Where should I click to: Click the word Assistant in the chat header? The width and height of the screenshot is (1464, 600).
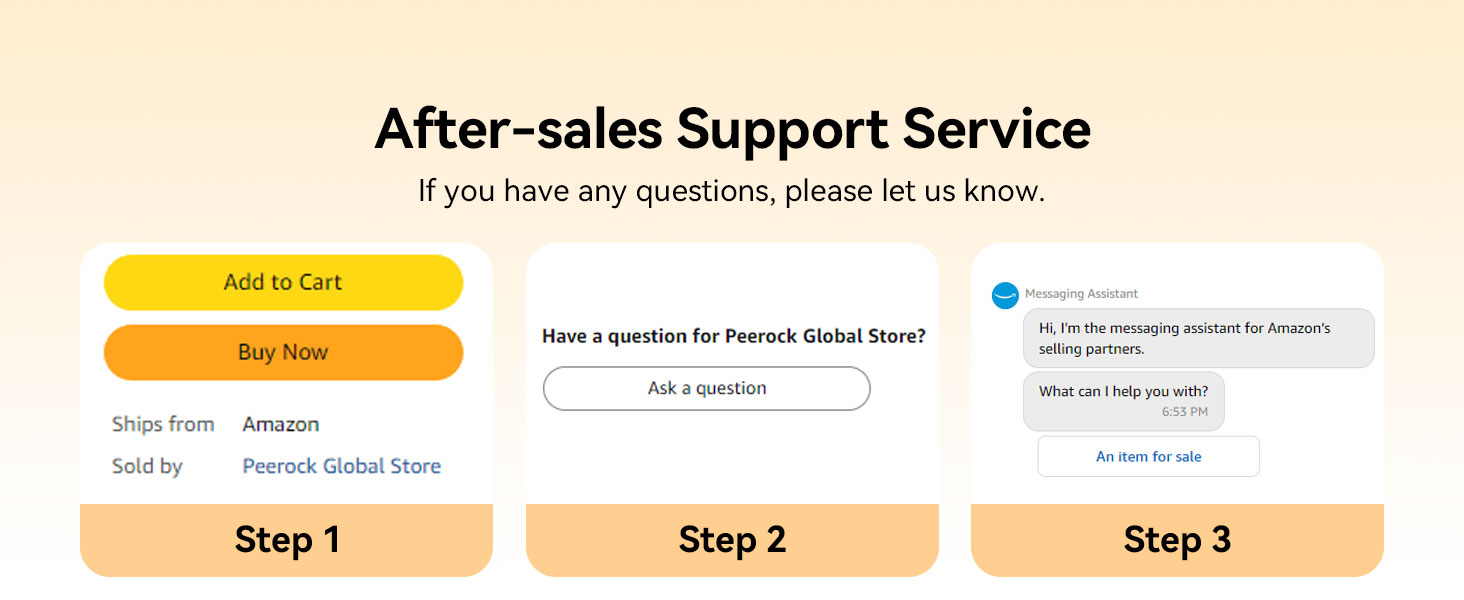coord(1110,294)
